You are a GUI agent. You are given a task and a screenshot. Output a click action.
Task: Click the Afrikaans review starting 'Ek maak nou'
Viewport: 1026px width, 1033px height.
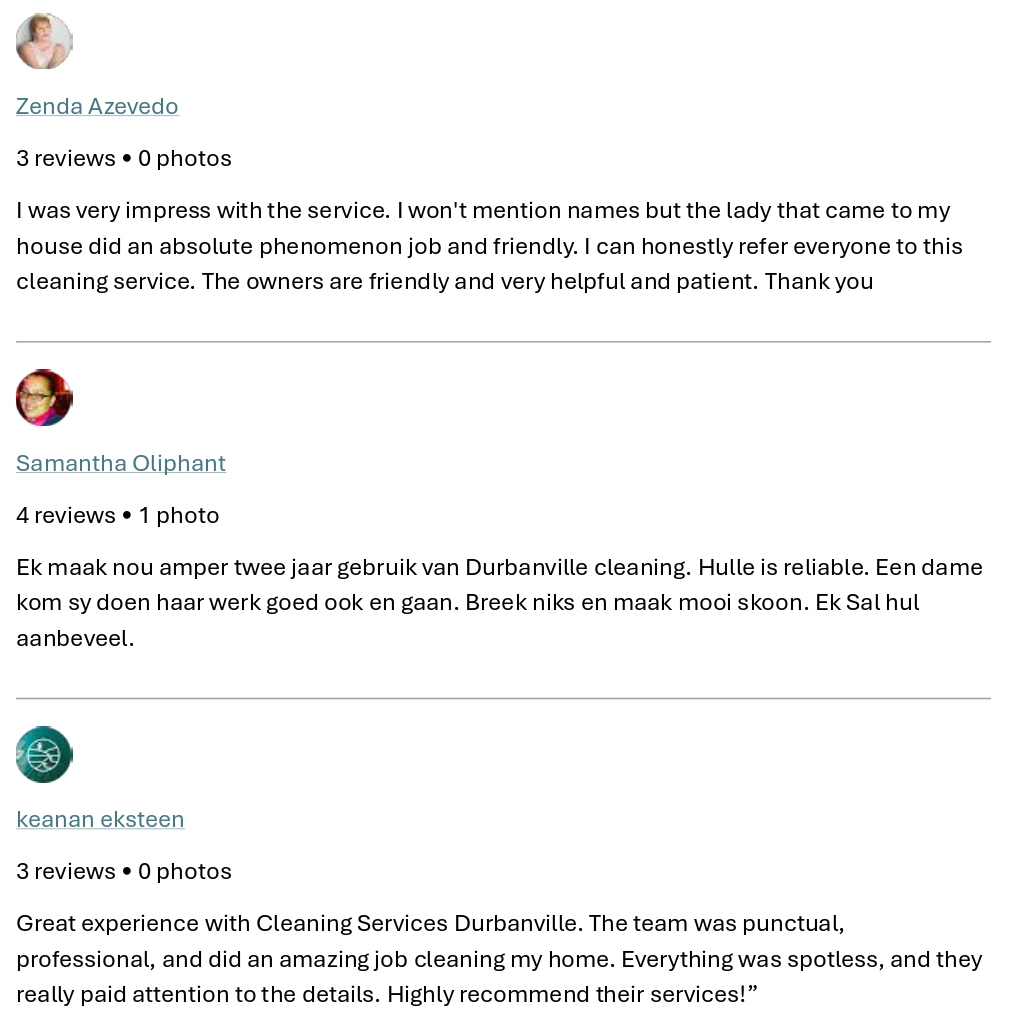click(499, 602)
